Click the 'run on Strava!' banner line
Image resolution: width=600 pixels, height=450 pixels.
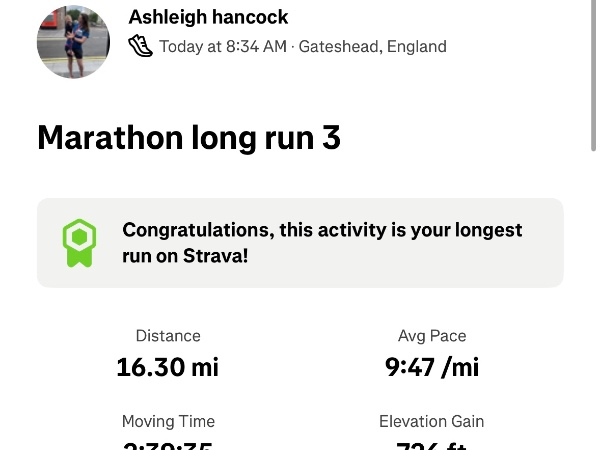[185, 256]
